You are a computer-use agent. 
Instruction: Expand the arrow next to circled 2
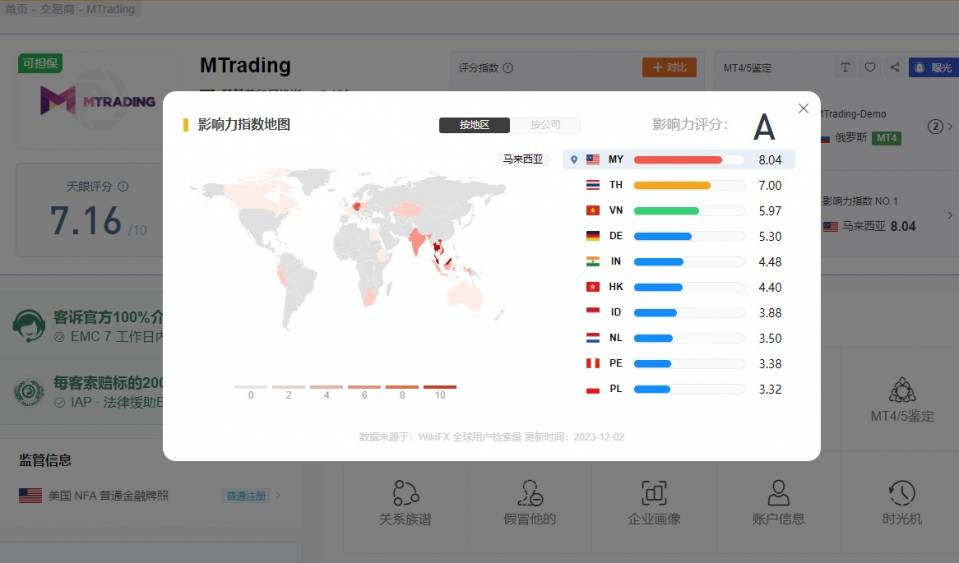(950, 127)
